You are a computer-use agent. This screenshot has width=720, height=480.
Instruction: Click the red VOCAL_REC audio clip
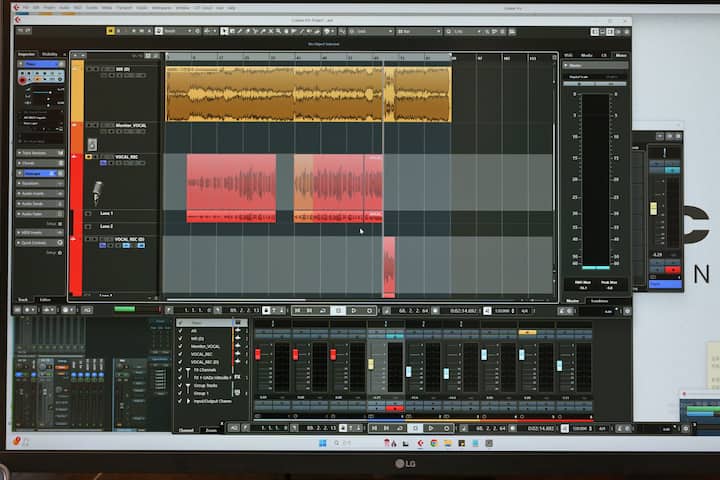pyautogui.click(x=231, y=186)
